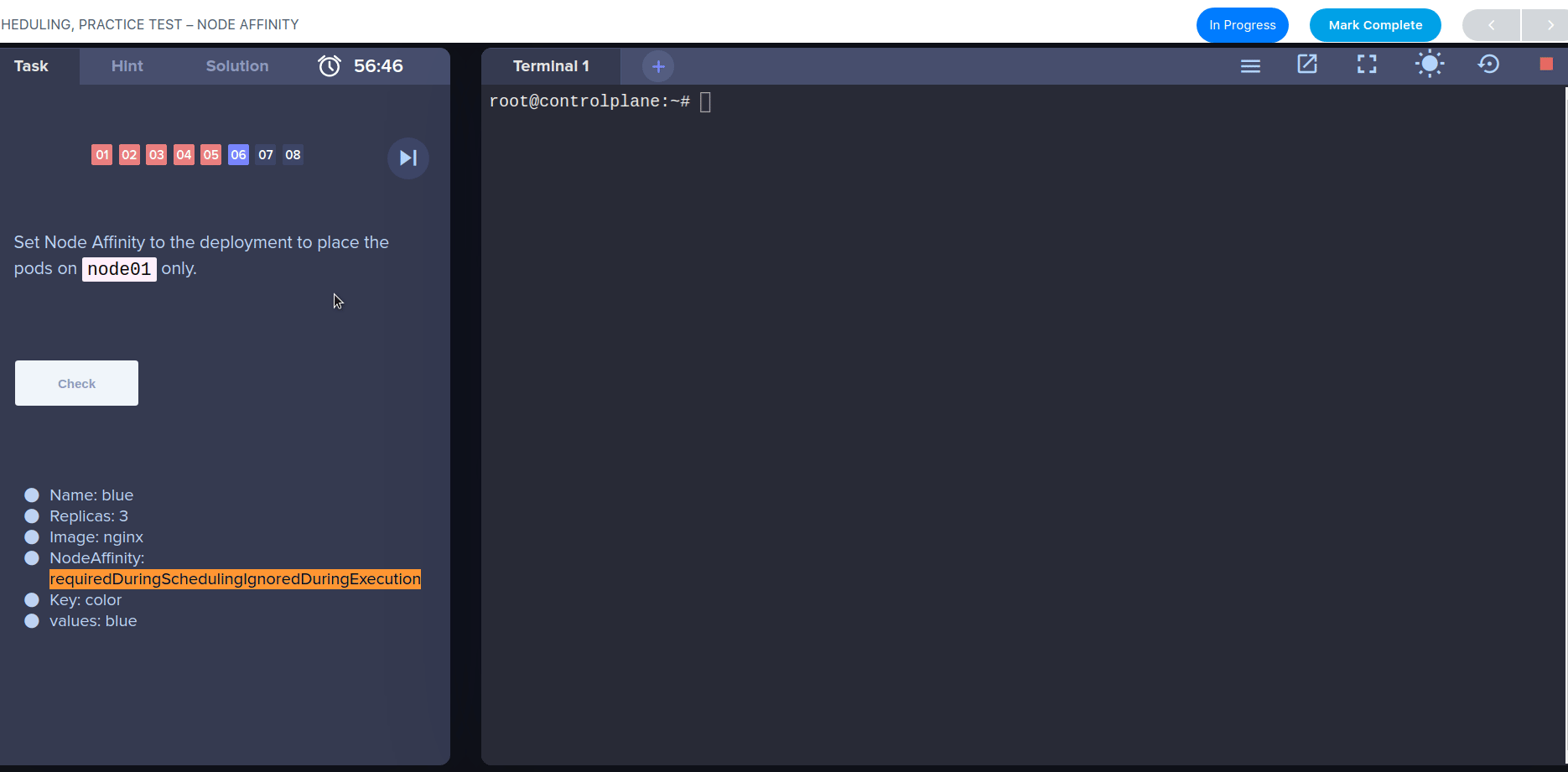Jump to question 04
This screenshot has width=1568, height=772.
tap(184, 154)
